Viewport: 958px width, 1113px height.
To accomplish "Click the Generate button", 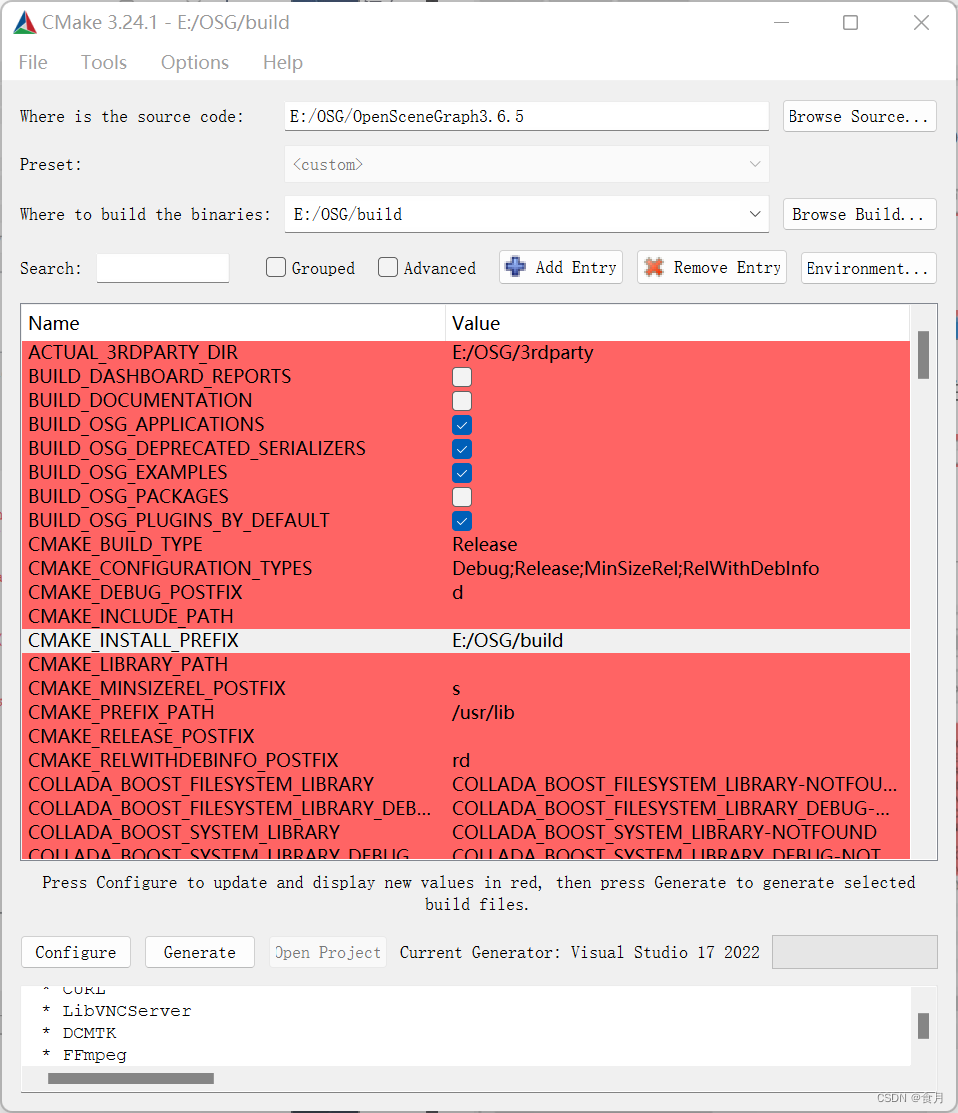I will [x=199, y=952].
